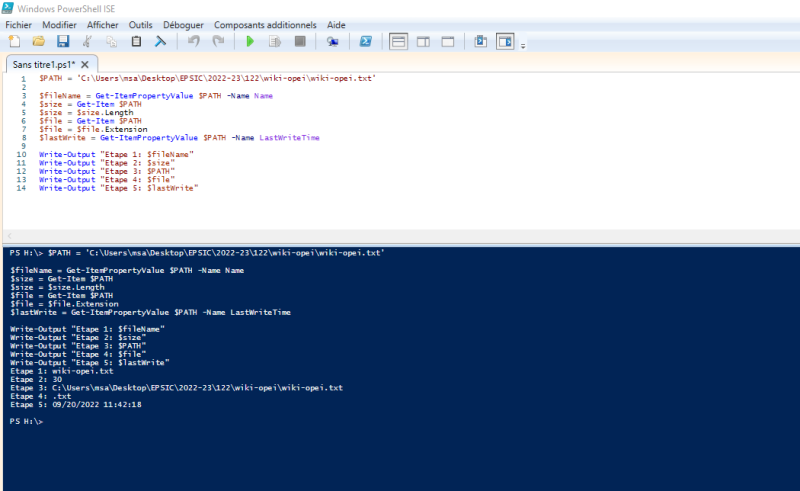Run selection icon in toolbar
Image resolution: width=800 pixels, height=491 pixels.
coord(275,41)
